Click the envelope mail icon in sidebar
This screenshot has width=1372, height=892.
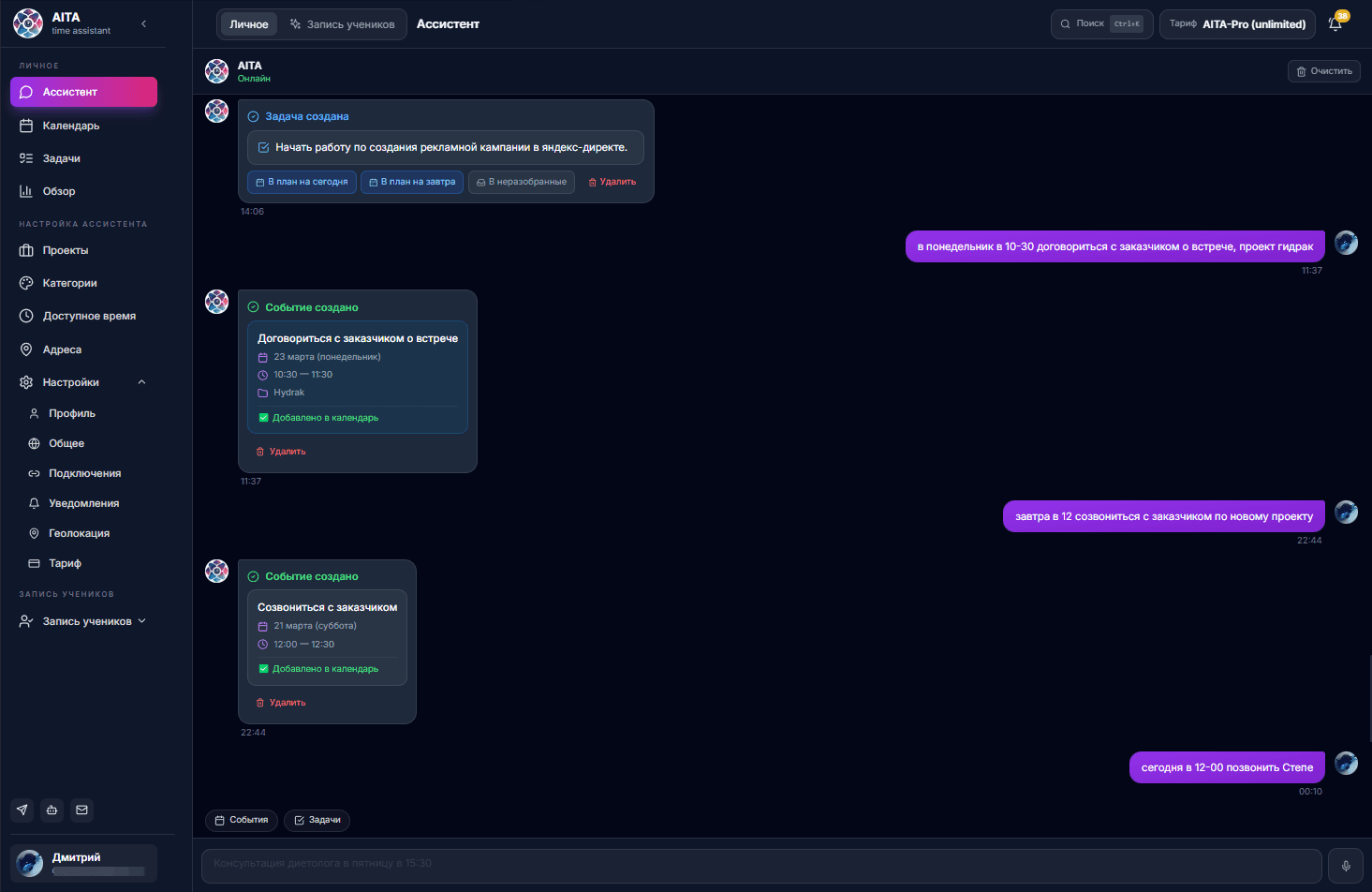[82, 810]
